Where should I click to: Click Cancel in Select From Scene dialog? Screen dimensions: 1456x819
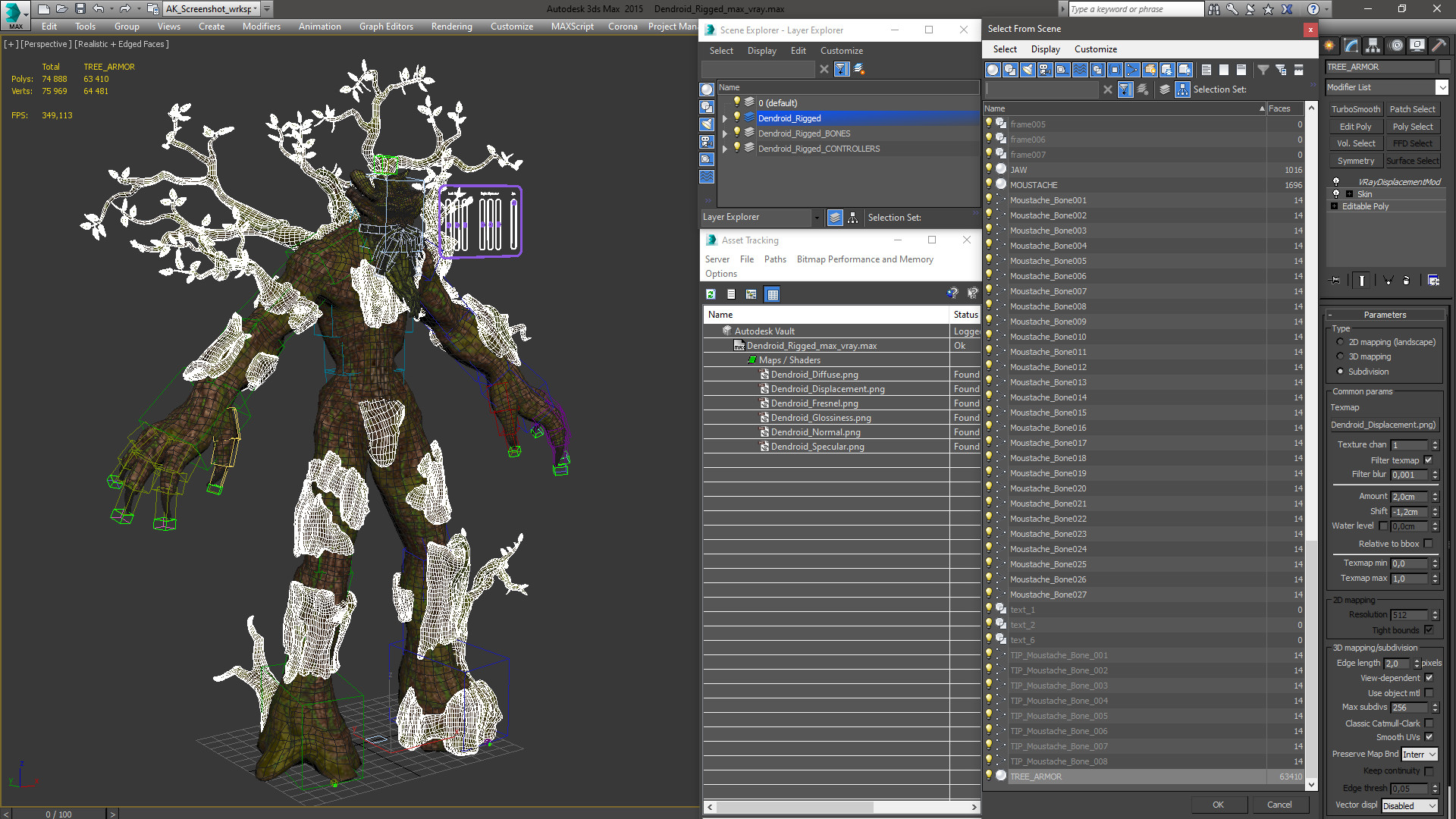pos(1279,805)
